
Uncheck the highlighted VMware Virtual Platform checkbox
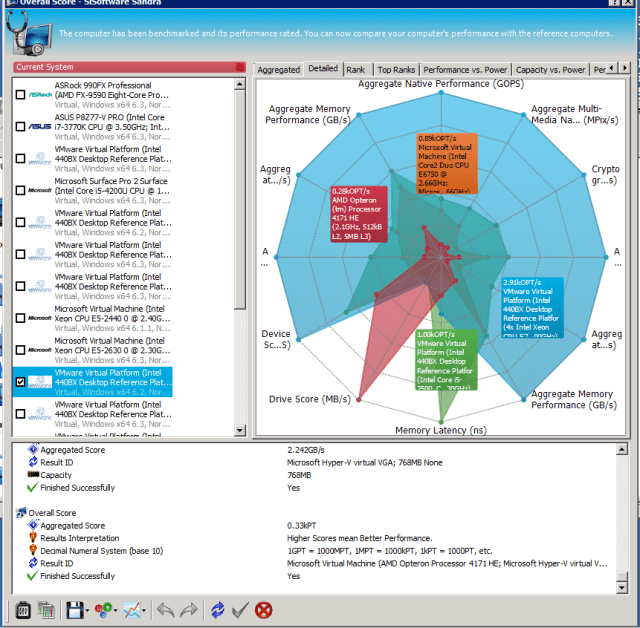20,382
